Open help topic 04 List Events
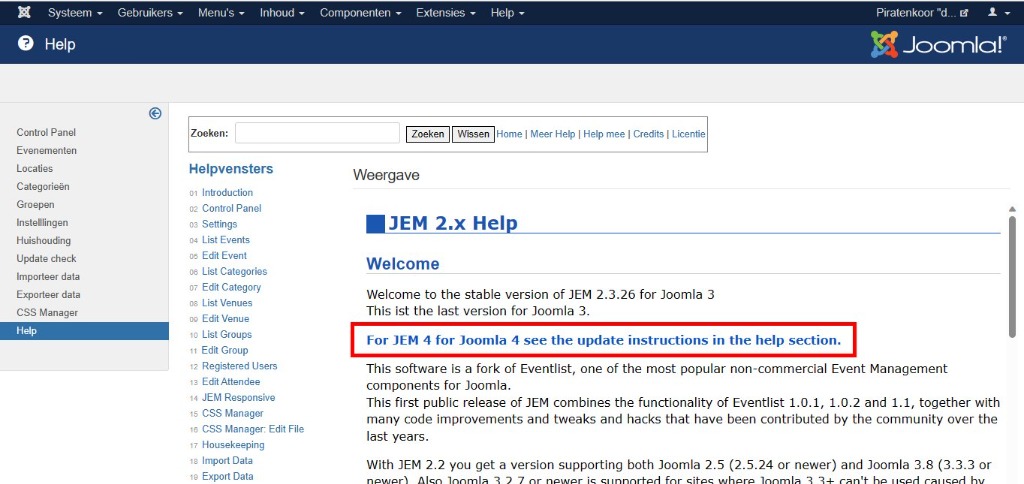Screen dimensions: 1024x484 pos(226,240)
